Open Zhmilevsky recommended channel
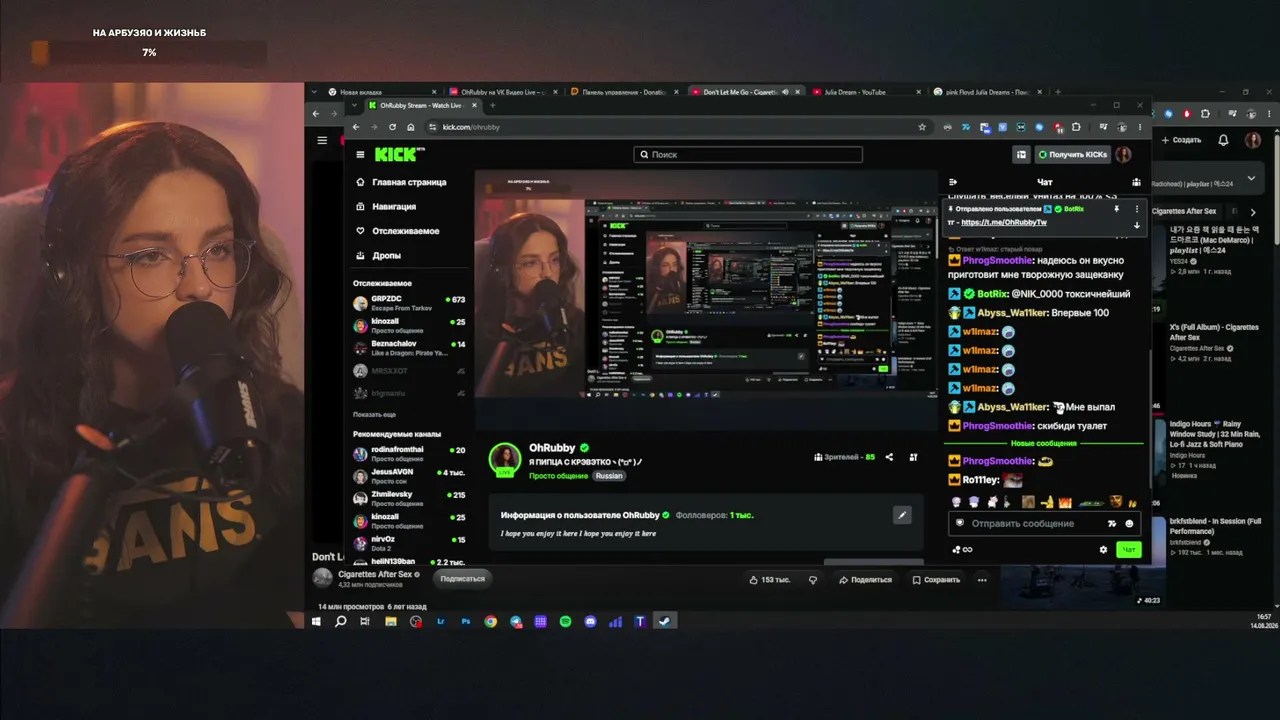 (x=410, y=498)
